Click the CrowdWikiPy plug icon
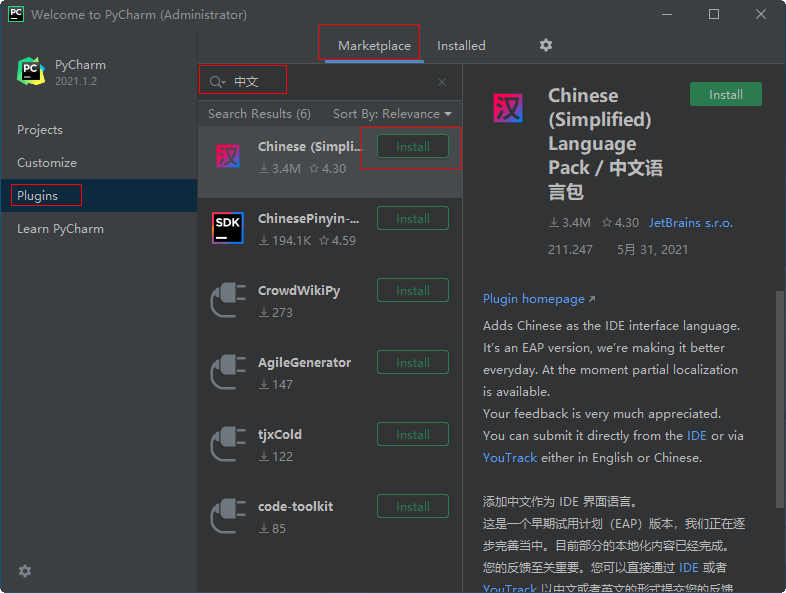This screenshot has width=786, height=593. tap(228, 300)
